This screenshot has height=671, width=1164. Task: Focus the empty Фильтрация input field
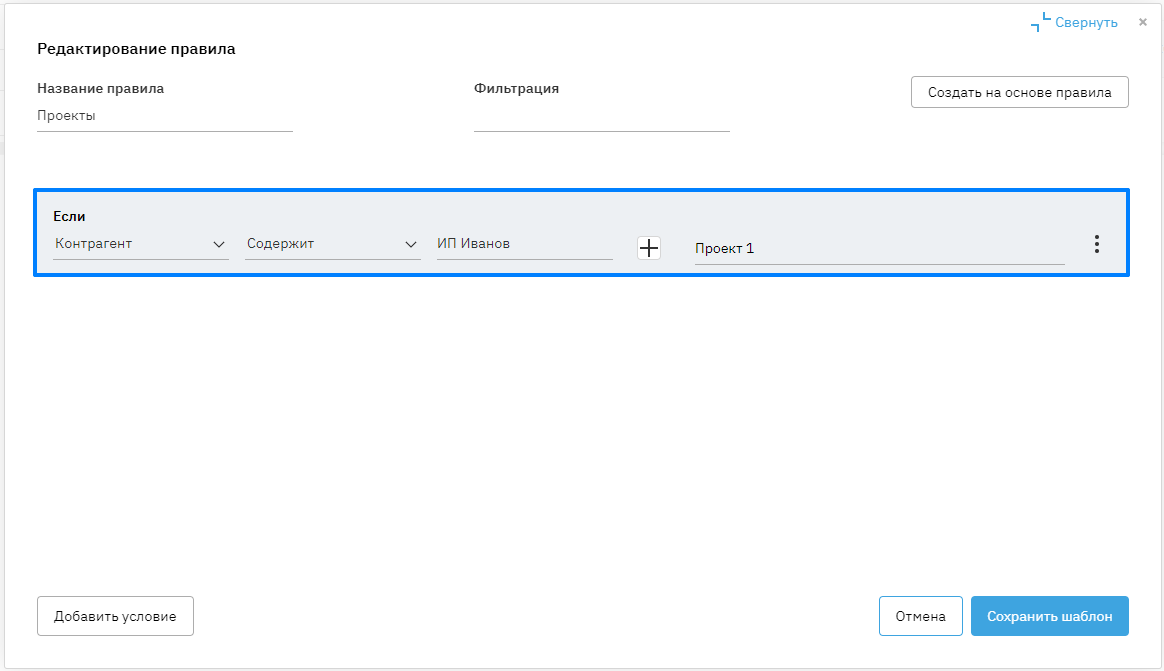click(601, 117)
